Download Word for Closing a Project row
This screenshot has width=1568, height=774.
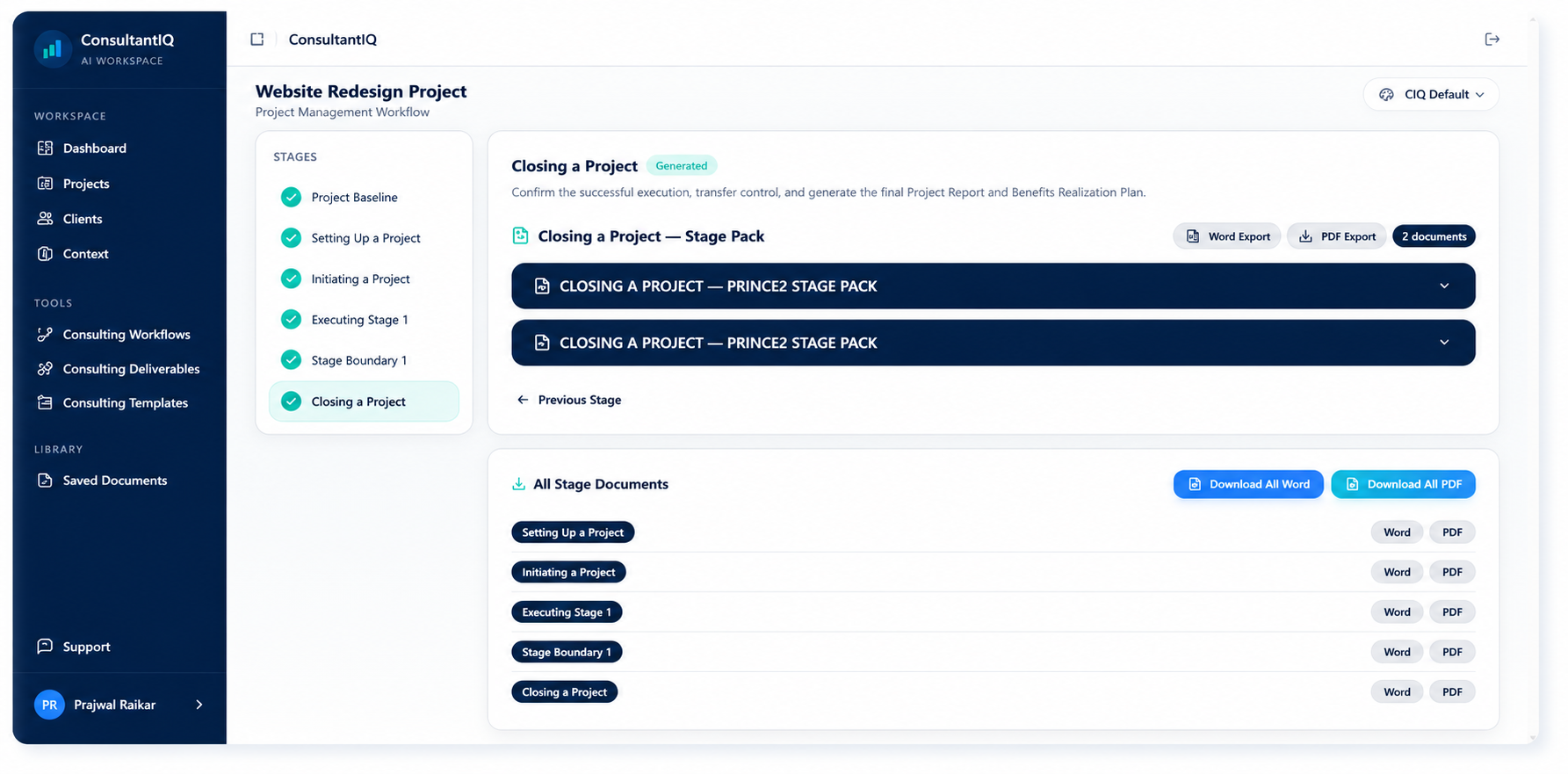pos(1397,692)
